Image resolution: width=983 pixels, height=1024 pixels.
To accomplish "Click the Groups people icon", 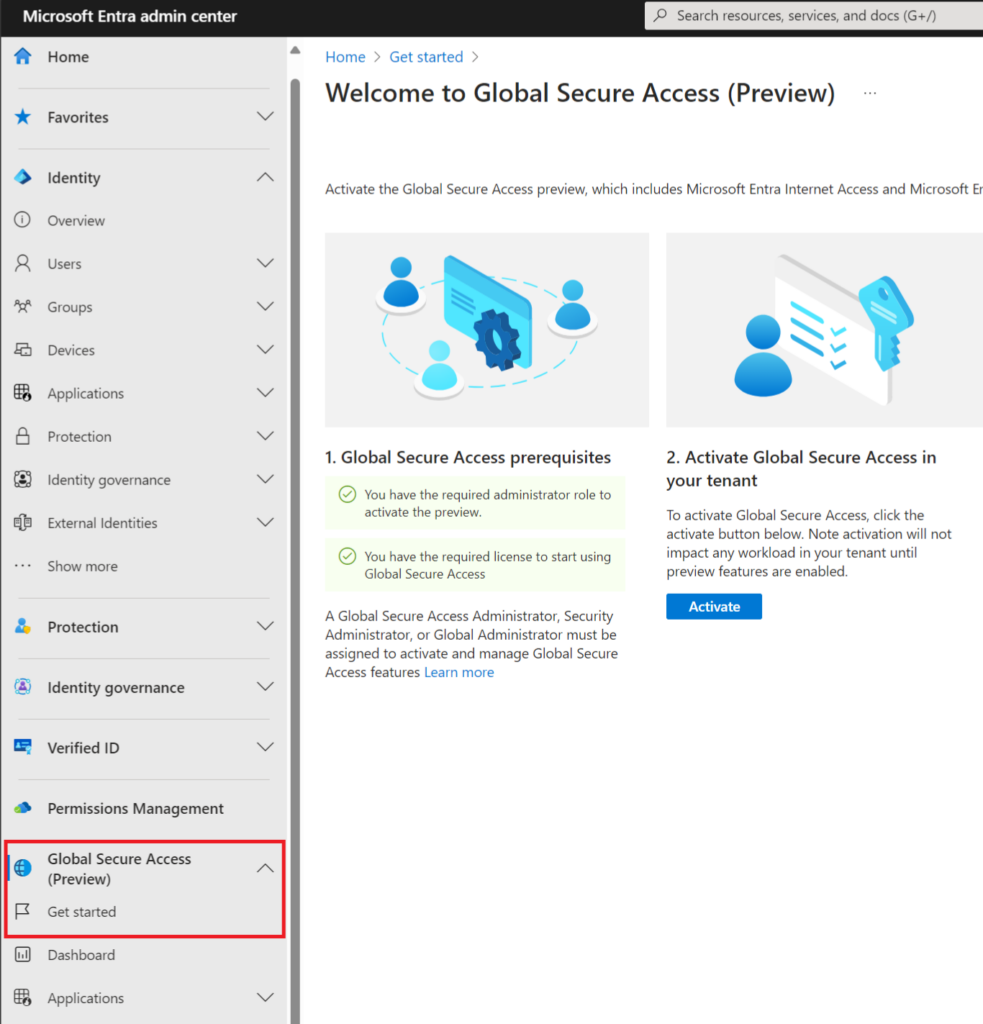I will coord(23,306).
